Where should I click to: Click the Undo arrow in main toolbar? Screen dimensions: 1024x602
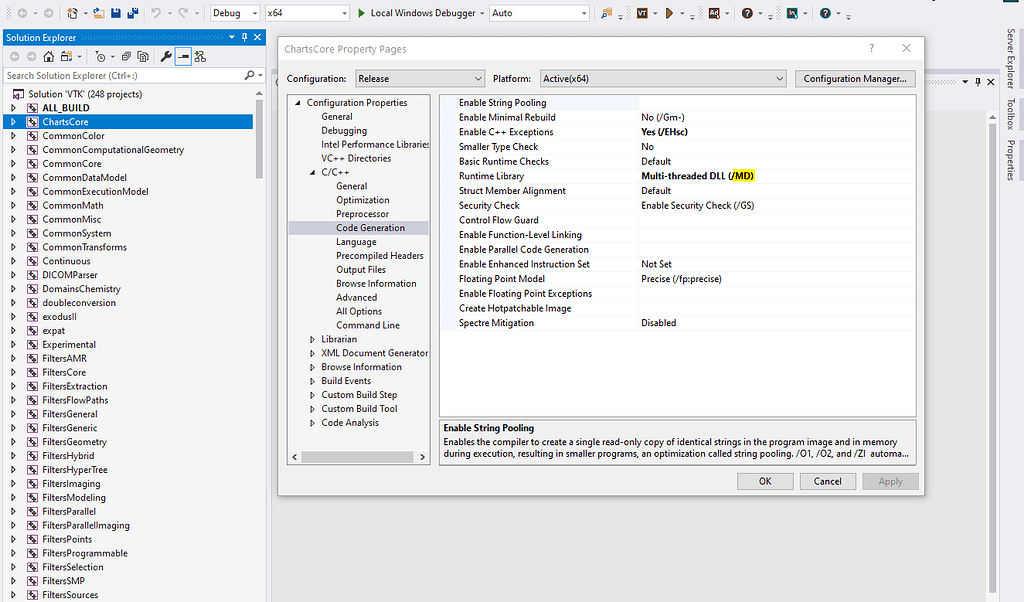pyautogui.click(x=156, y=13)
